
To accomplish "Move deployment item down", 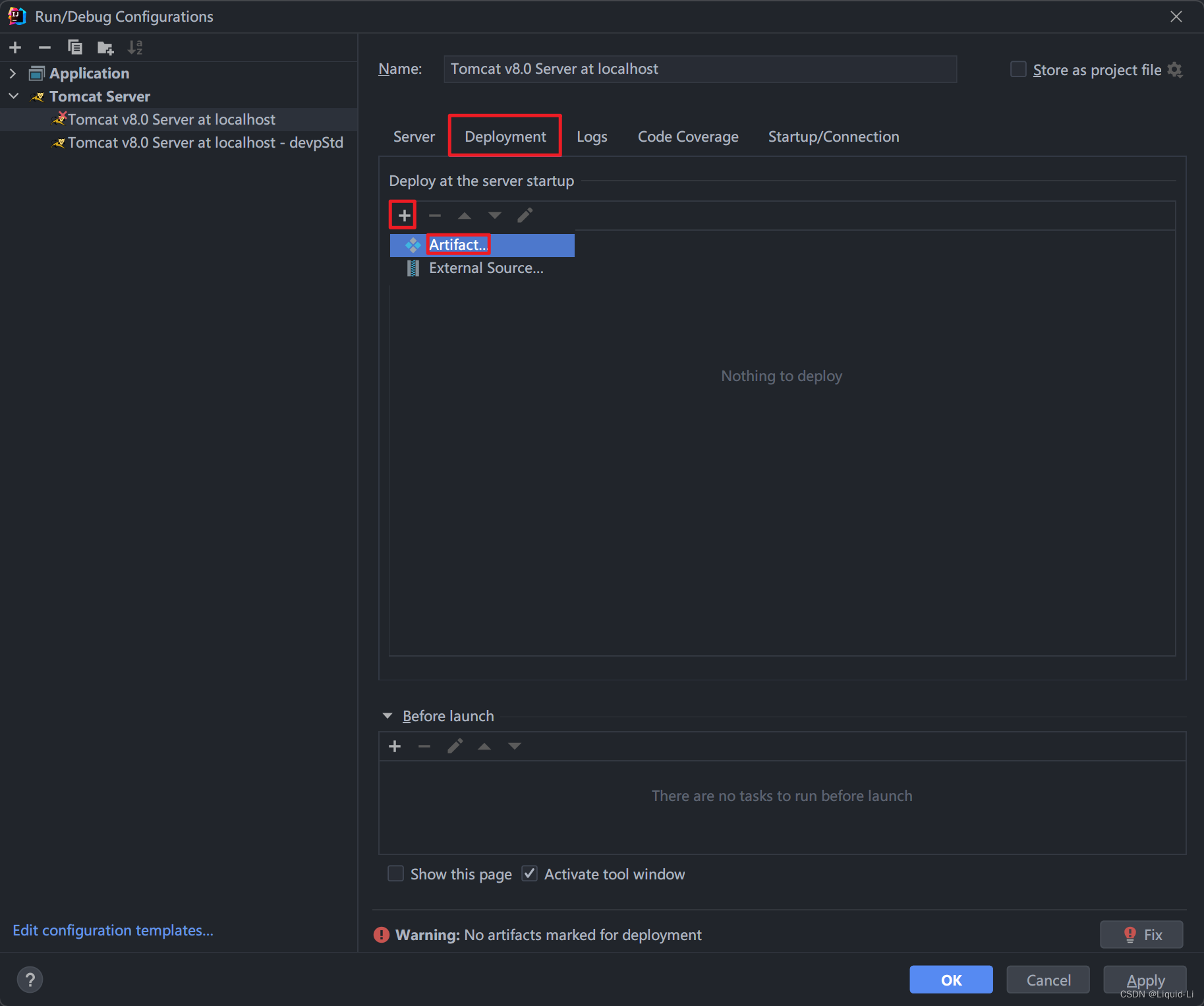I will tap(495, 215).
